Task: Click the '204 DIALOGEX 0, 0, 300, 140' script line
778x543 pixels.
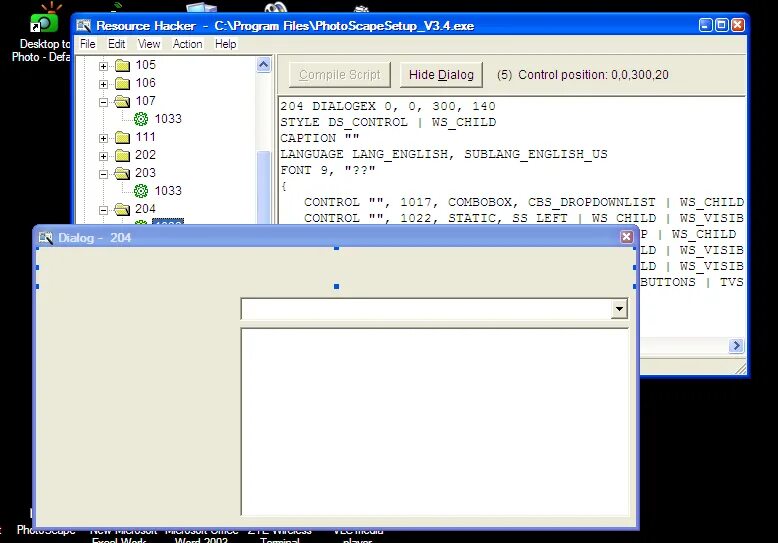Action: point(388,106)
